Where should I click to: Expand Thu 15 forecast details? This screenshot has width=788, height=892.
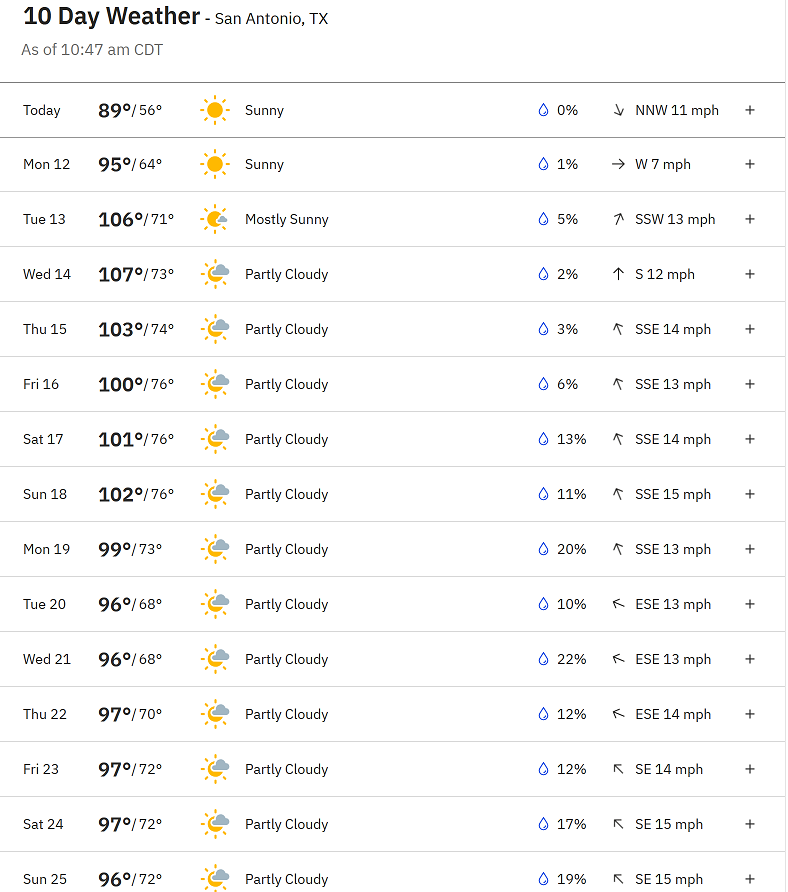749,329
